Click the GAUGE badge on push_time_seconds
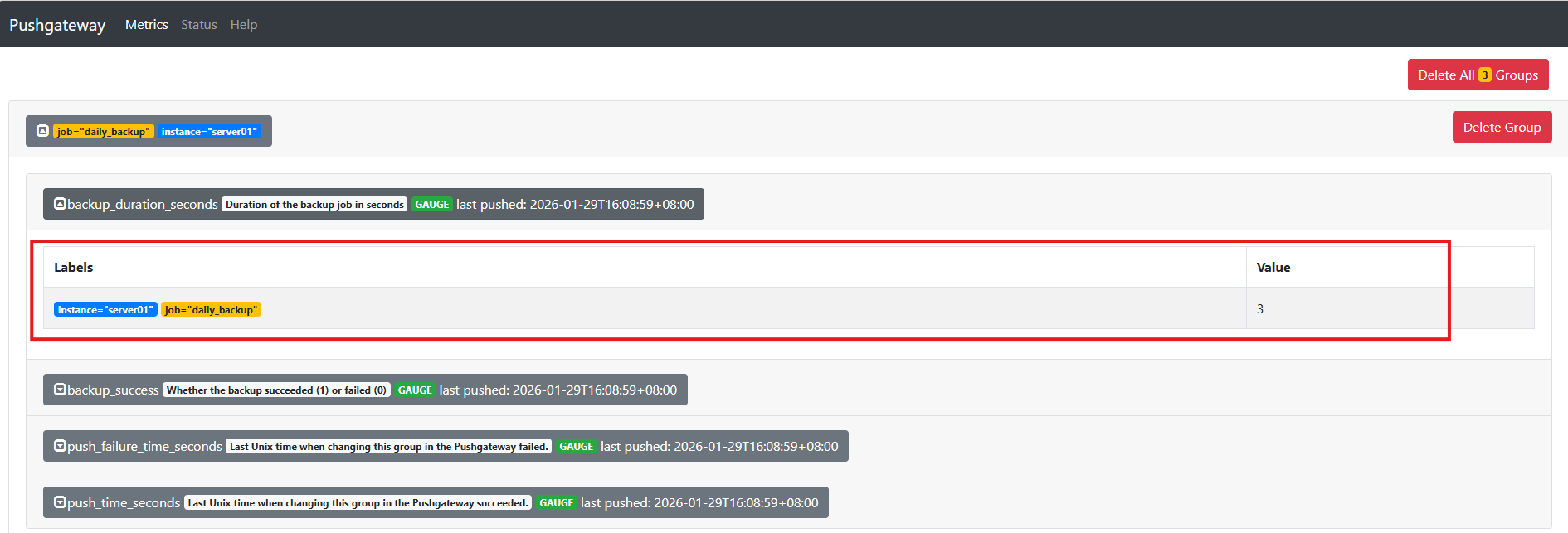 coord(556,503)
